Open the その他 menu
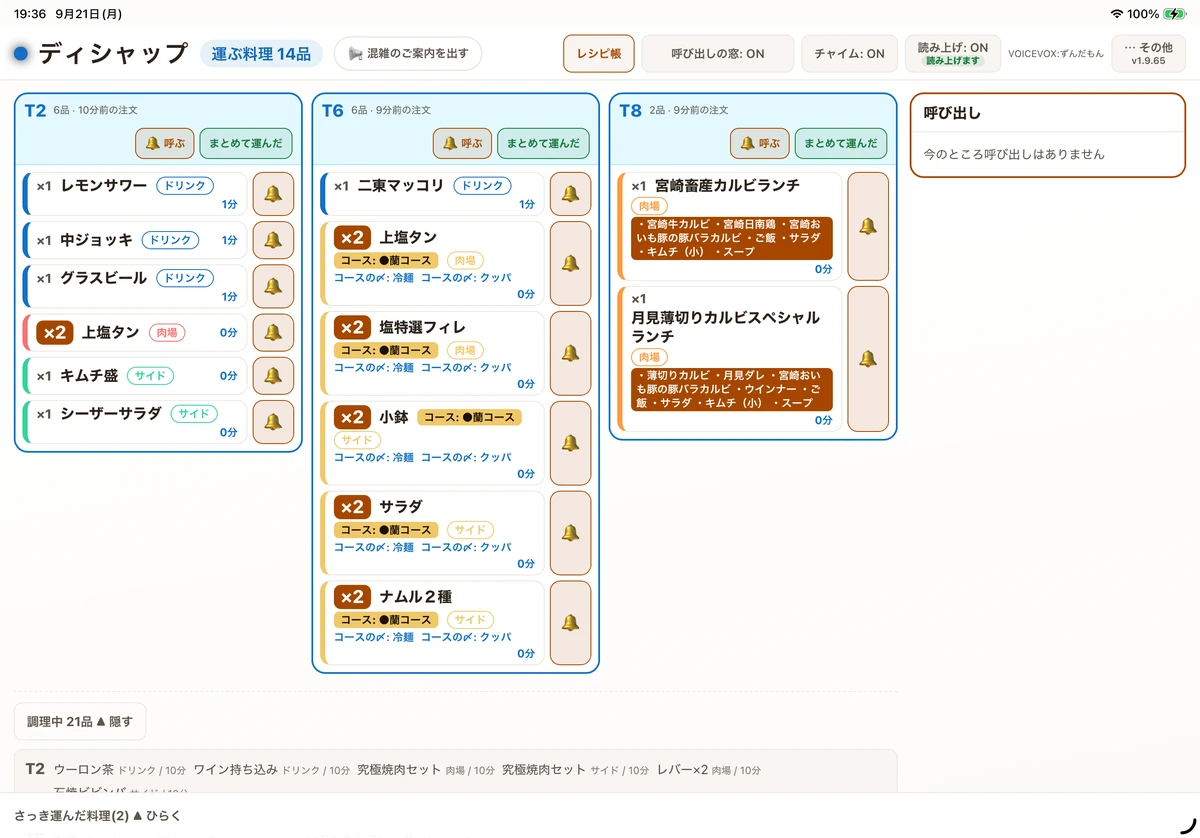 (x=1148, y=54)
